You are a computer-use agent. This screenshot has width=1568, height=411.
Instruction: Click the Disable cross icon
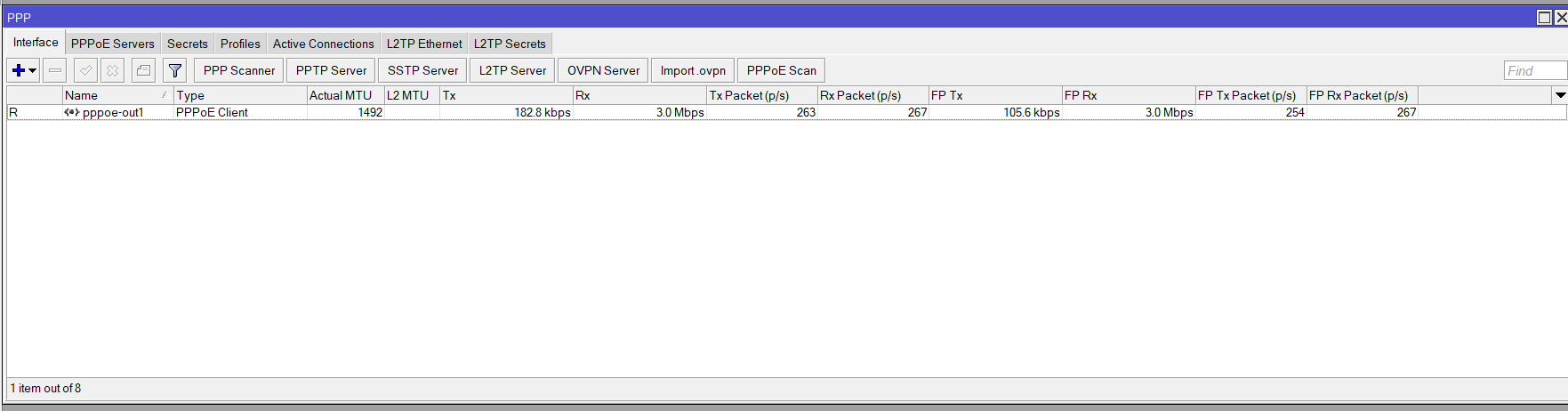(x=112, y=70)
